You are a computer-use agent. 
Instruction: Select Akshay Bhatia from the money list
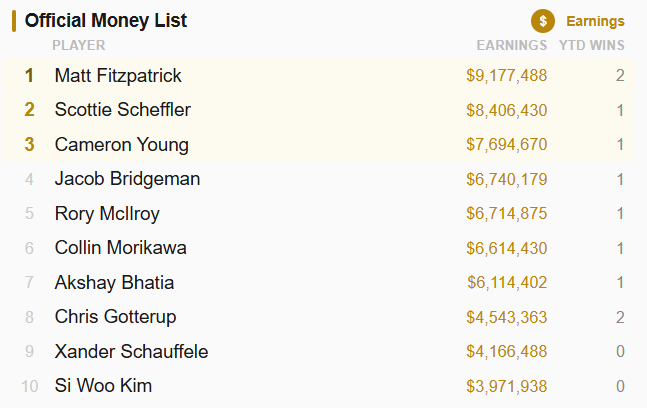114,283
